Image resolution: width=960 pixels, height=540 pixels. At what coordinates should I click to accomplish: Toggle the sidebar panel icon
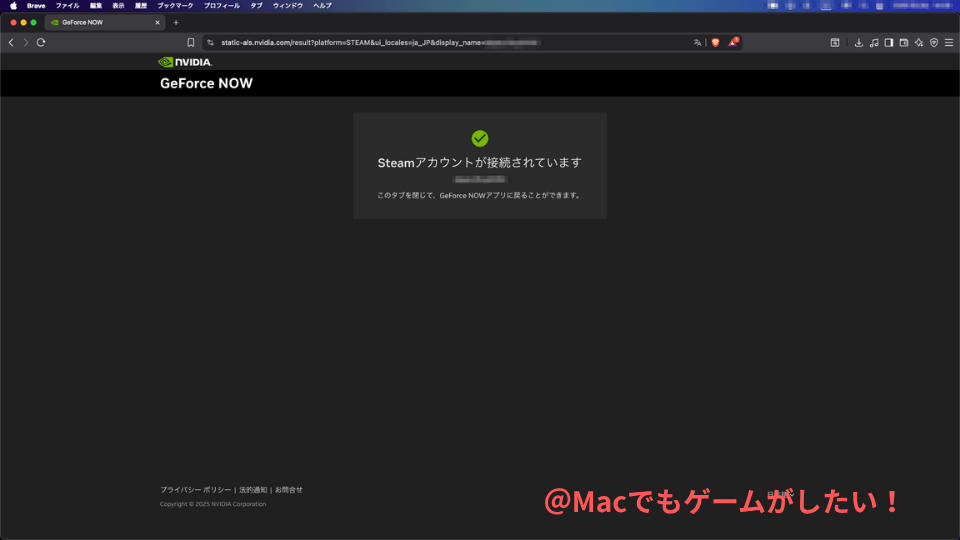[x=888, y=43]
